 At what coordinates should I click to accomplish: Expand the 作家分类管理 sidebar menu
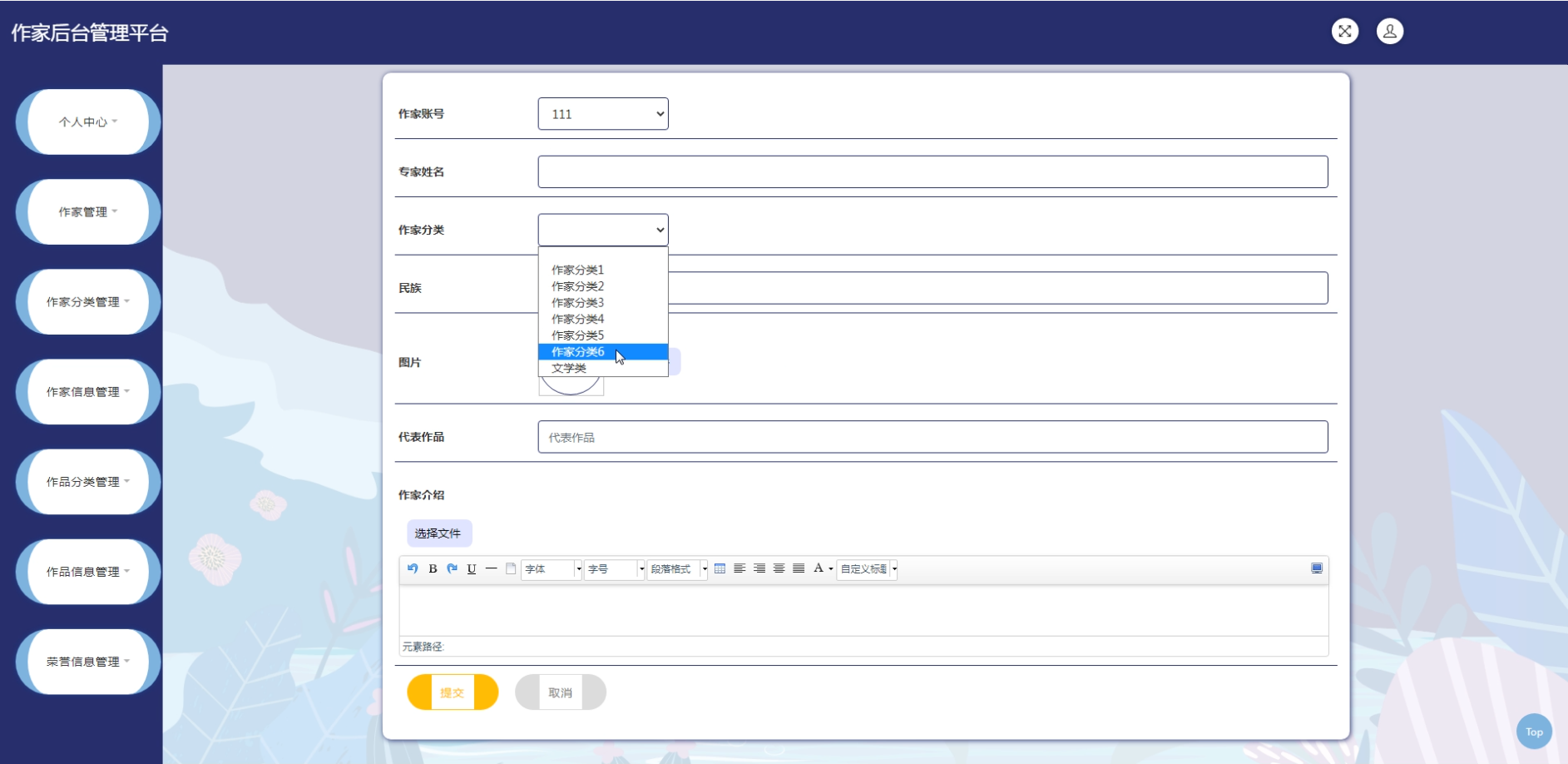88,301
